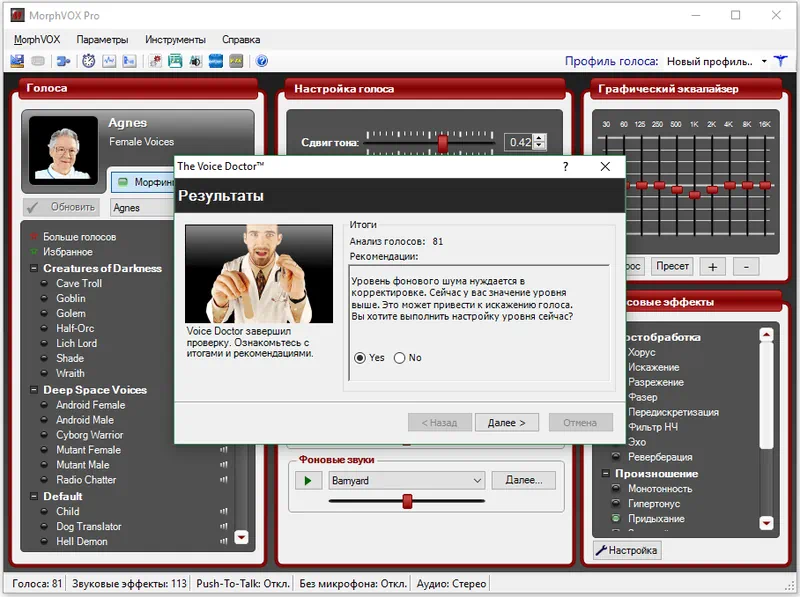
Task: Click the first toolbar icon on the left
Action: click(17, 61)
